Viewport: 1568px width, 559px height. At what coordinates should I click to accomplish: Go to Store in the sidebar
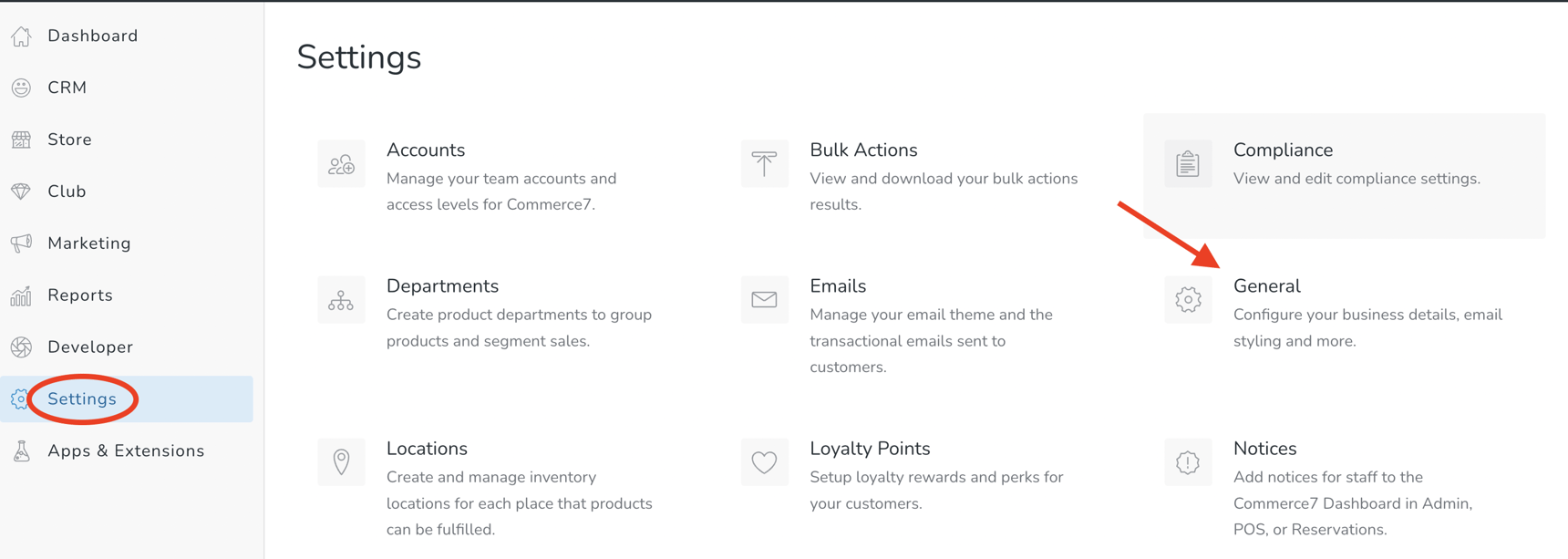69,140
